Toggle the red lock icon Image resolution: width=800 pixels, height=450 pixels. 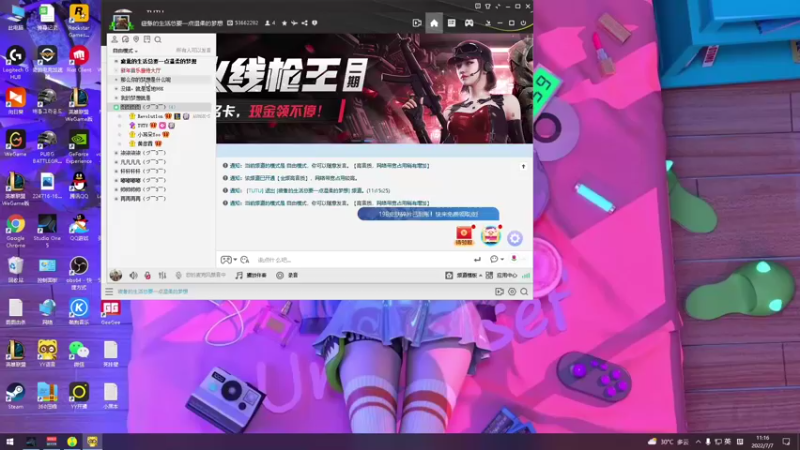click(147, 276)
